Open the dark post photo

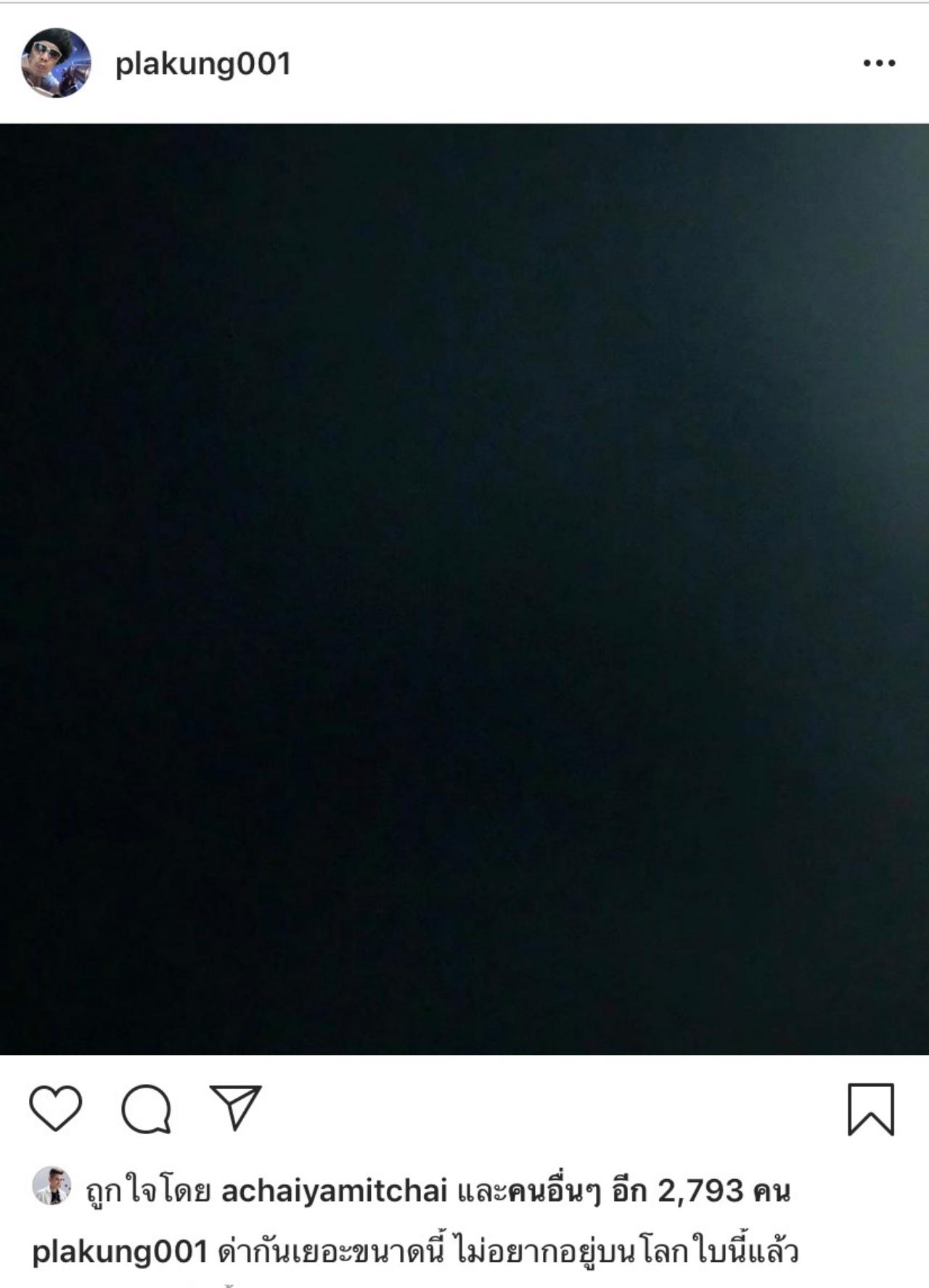pos(464,589)
